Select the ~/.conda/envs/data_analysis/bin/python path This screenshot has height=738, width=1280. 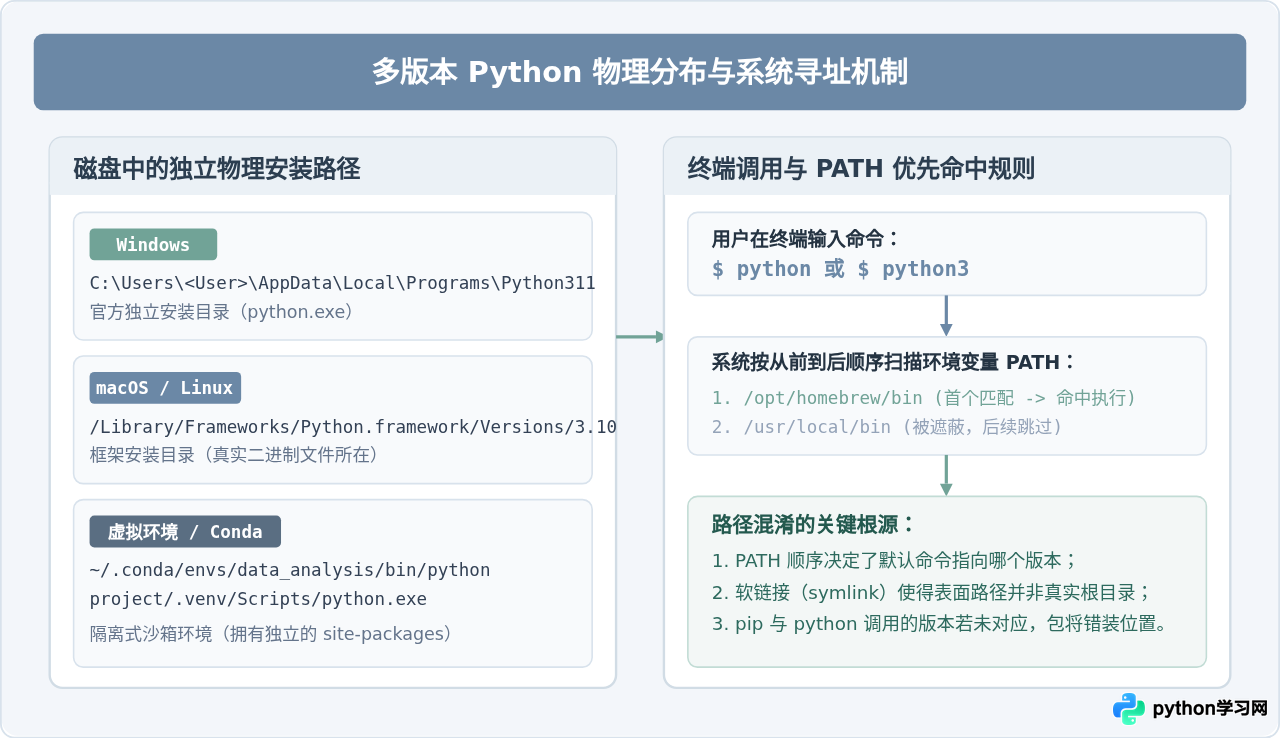[290, 570]
